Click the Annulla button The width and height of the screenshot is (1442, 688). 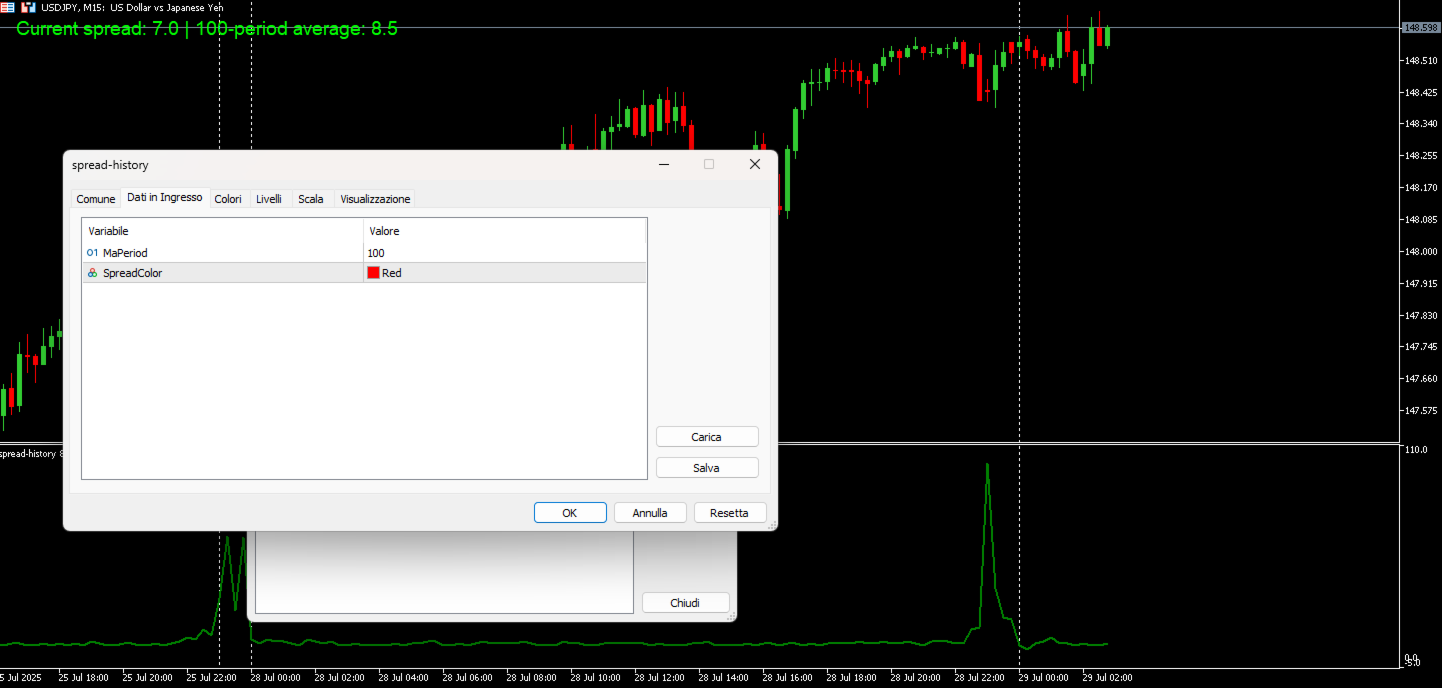tap(650, 513)
